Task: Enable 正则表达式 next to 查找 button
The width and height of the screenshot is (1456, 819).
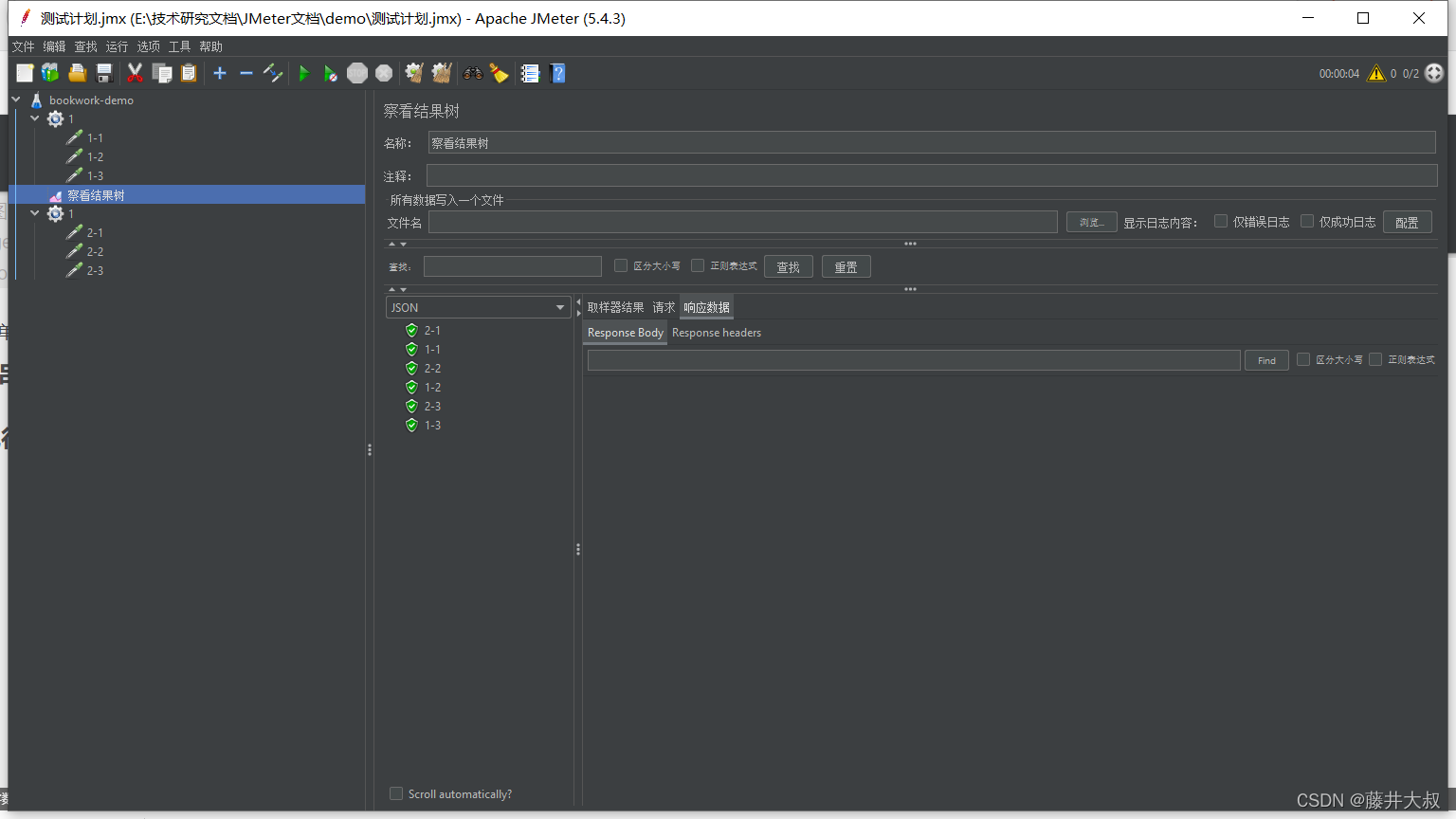Action: 698,265
